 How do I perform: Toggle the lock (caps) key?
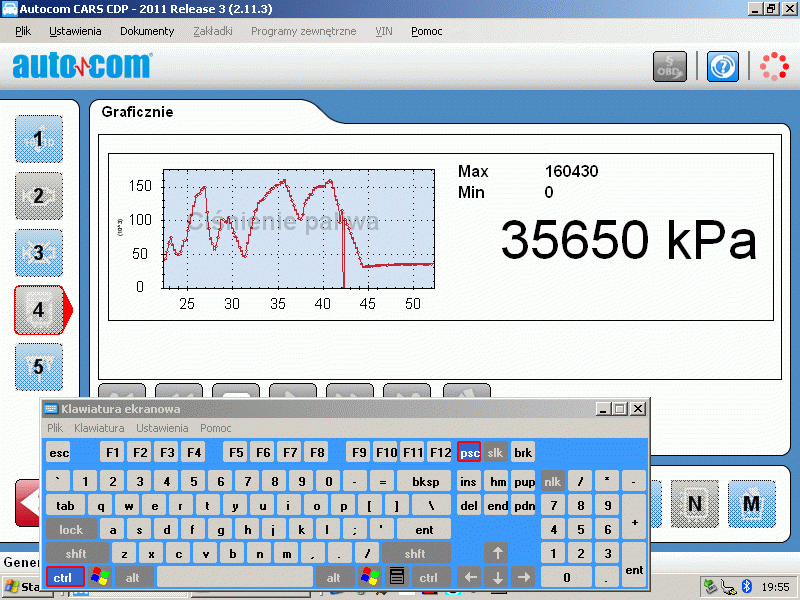[71, 530]
